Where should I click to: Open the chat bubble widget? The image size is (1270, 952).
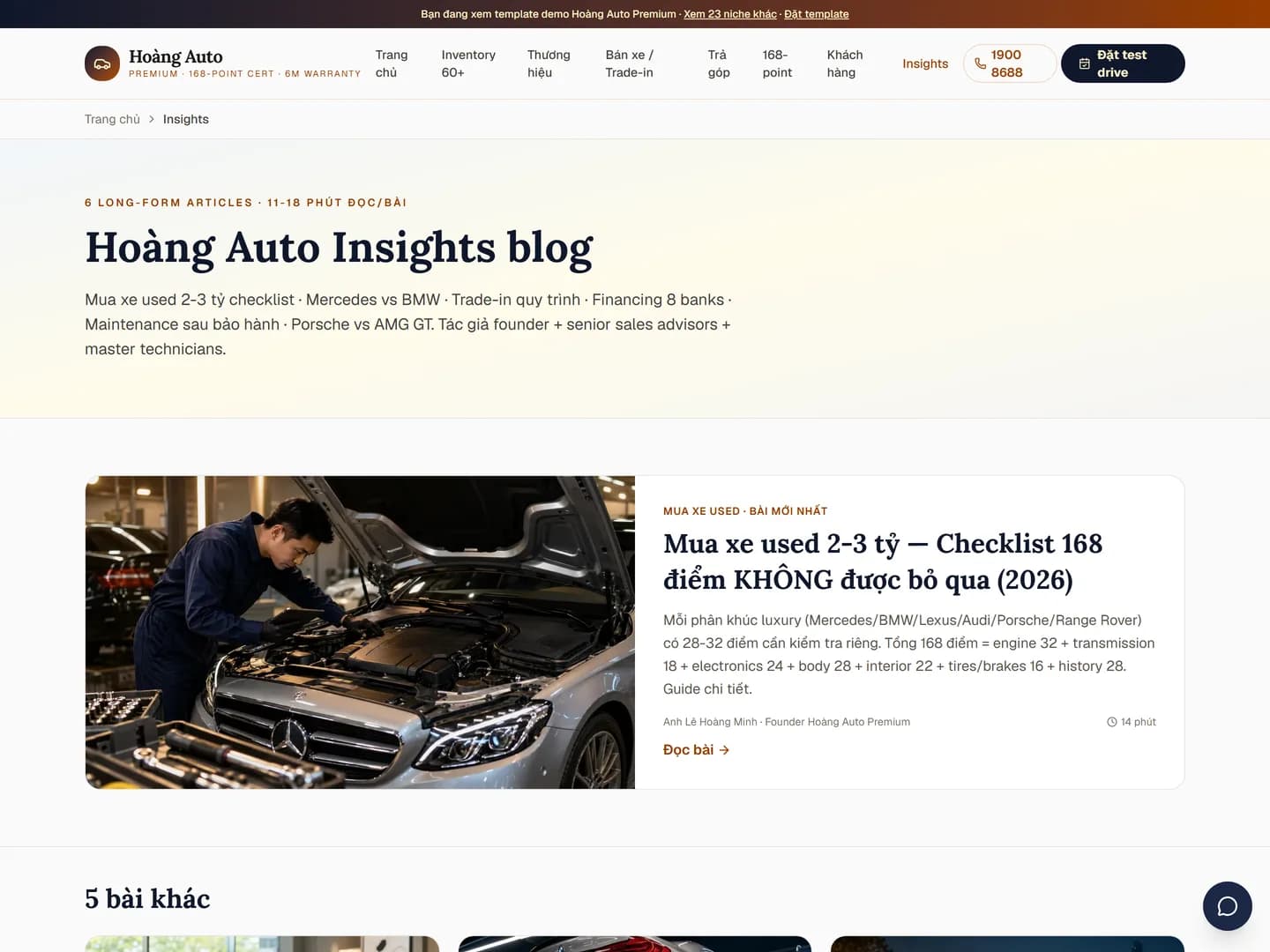[x=1228, y=906]
